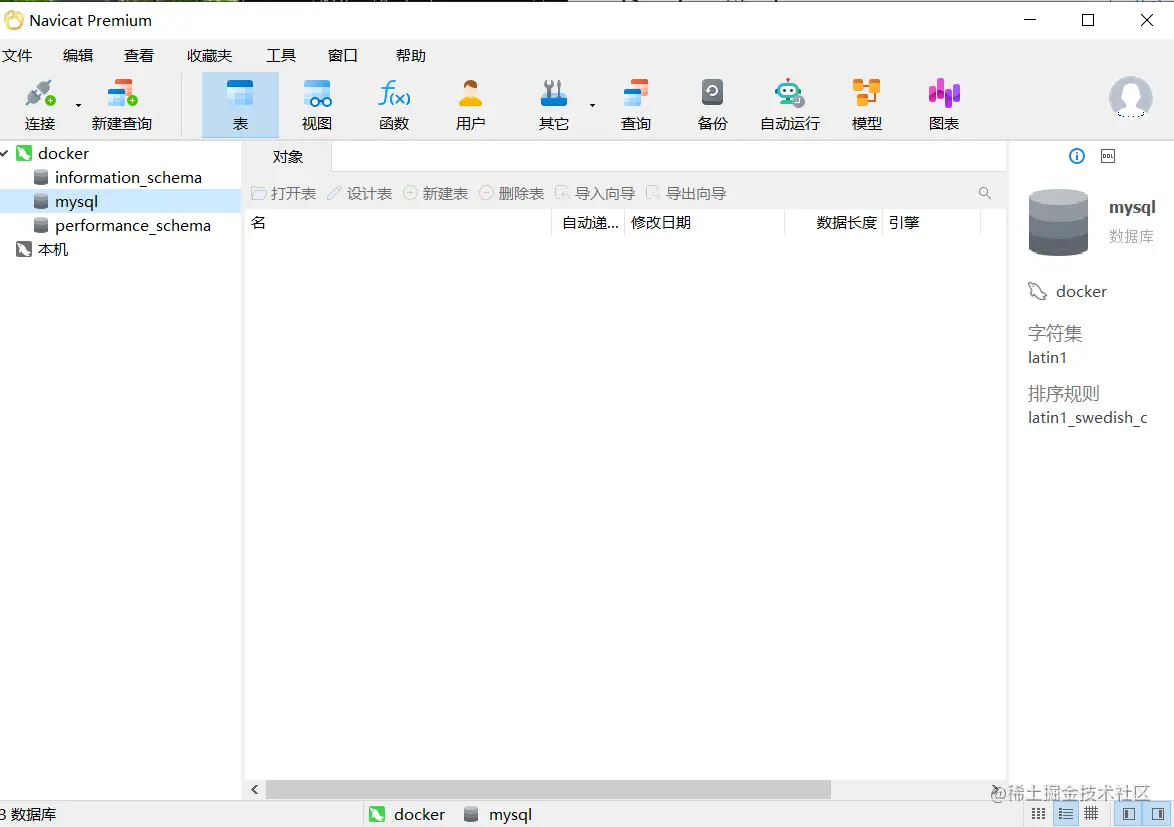Image resolution: width=1174 pixels, height=827 pixels.
Task: Sort by the 数据长度 column header
Action: [x=833, y=222]
